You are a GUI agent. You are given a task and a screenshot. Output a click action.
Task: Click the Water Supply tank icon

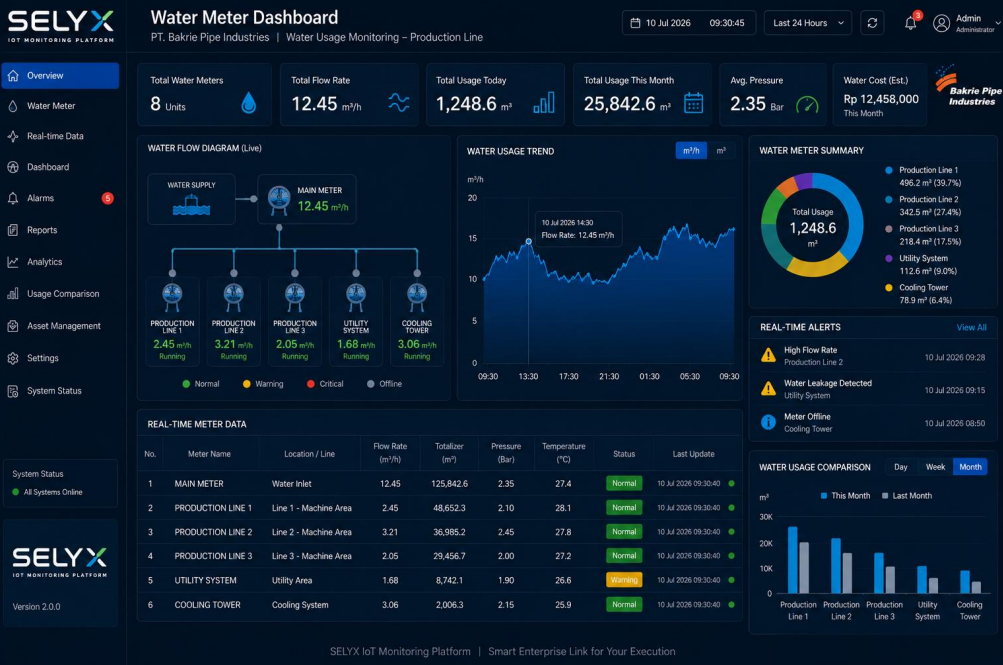point(191,206)
